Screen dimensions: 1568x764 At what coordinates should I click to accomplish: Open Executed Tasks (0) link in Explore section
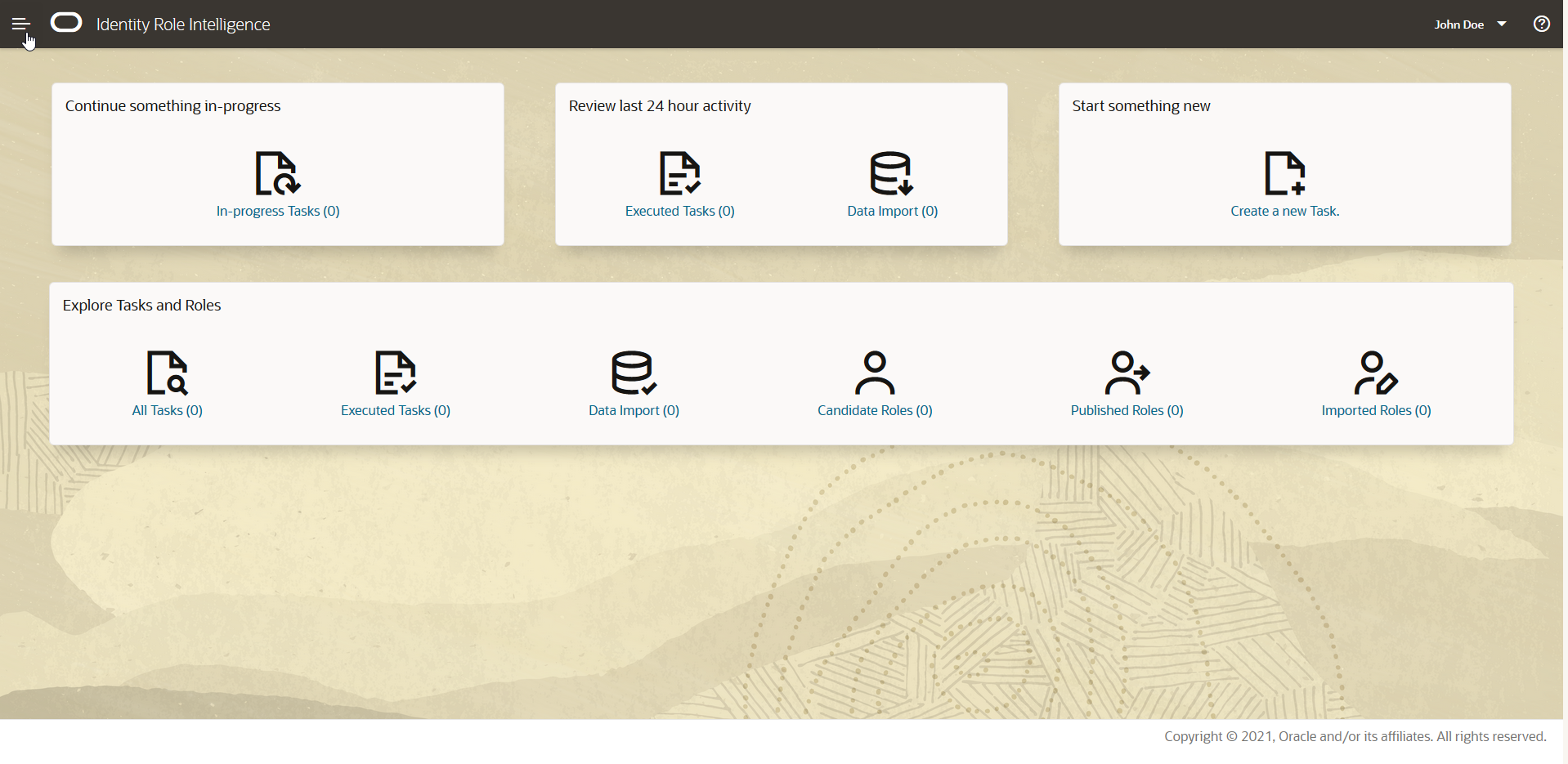(x=396, y=410)
